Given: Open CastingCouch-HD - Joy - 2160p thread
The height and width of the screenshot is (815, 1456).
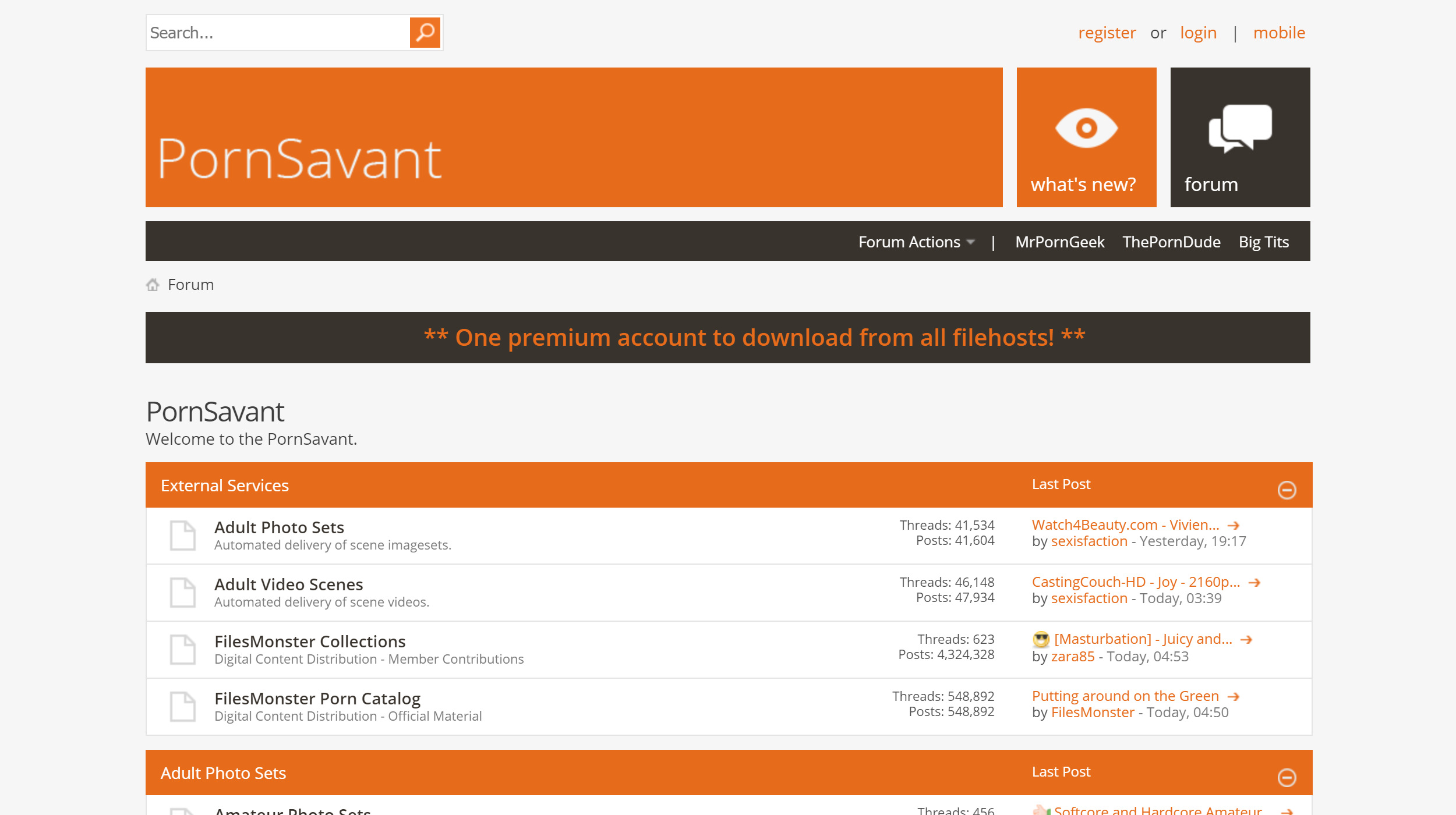Looking at the screenshot, I should click(1136, 582).
